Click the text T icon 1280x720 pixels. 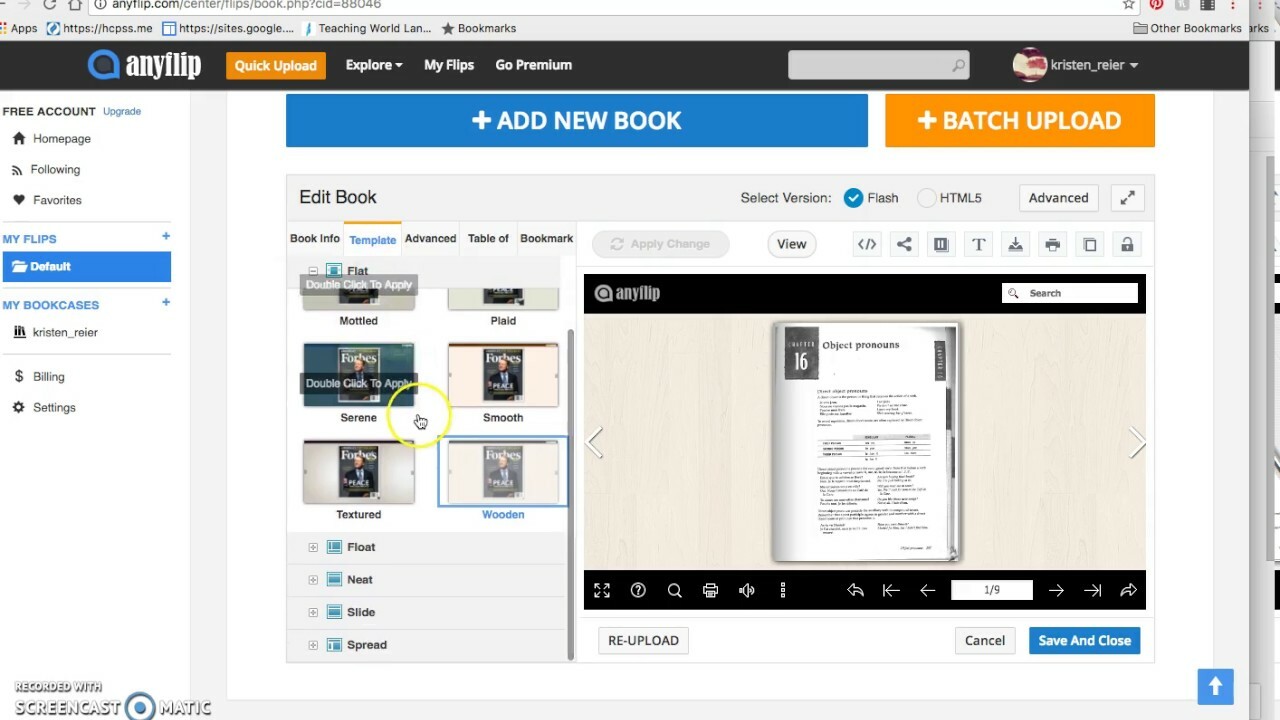pos(978,244)
